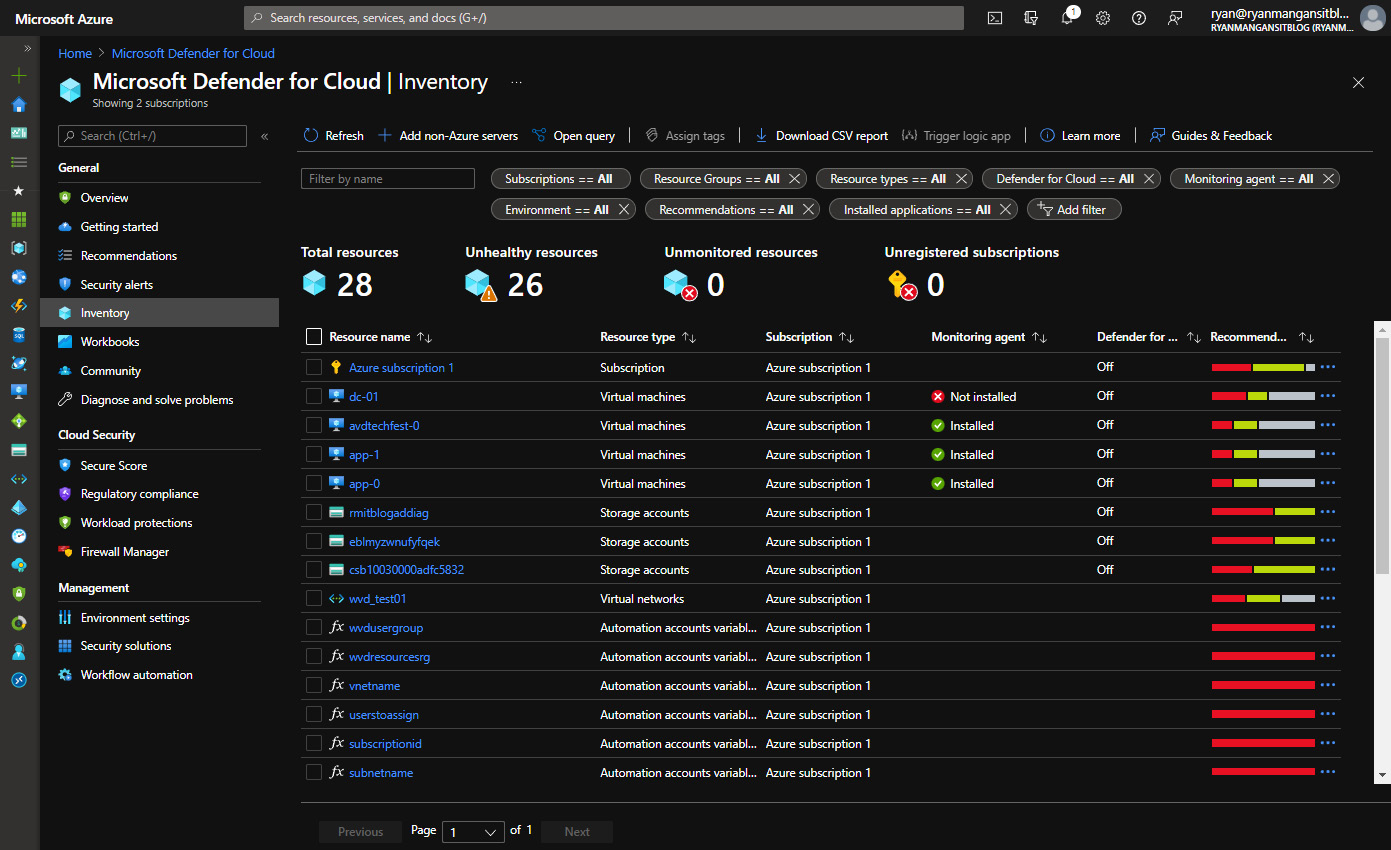The height and width of the screenshot is (850, 1391).
Task: Open SQL databases icon in left rail
Action: [19, 335]
